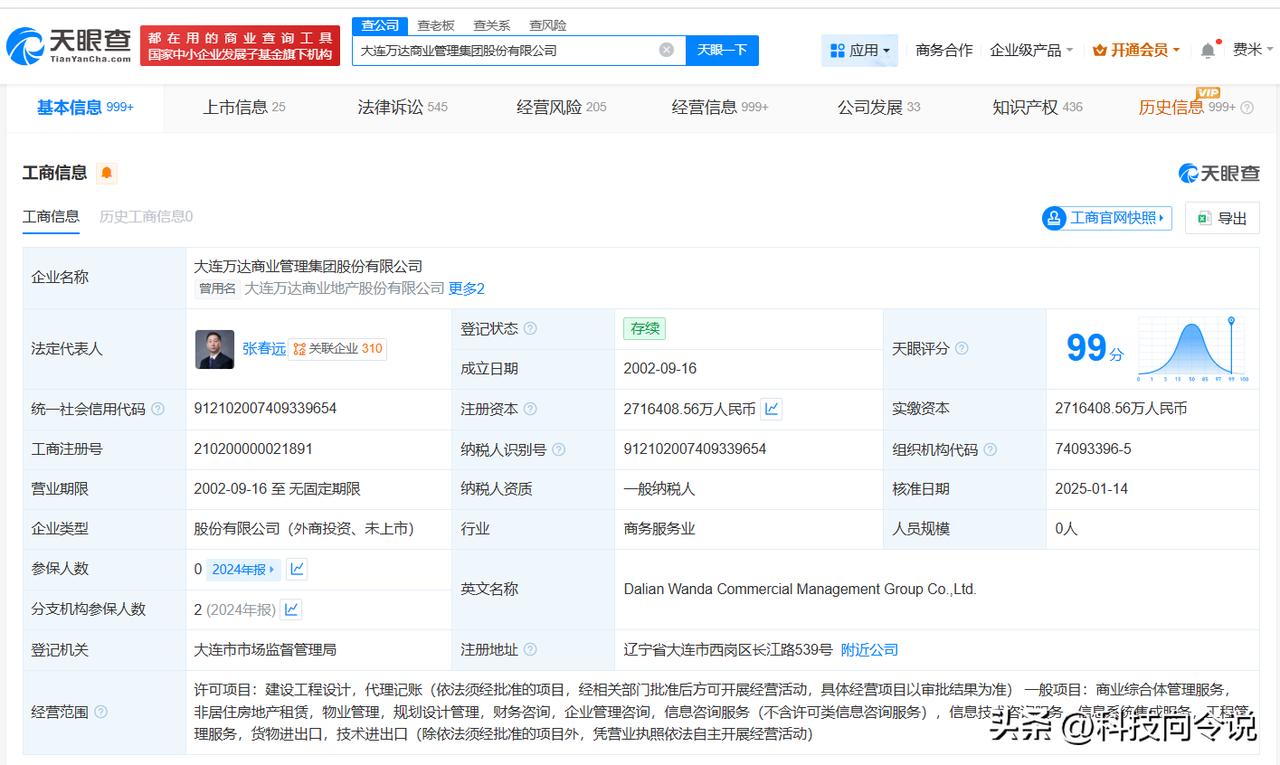Viewport: 1280px width, 765px height.
Task: Expand the 费米 user account menu
Action: point(1253,50)
